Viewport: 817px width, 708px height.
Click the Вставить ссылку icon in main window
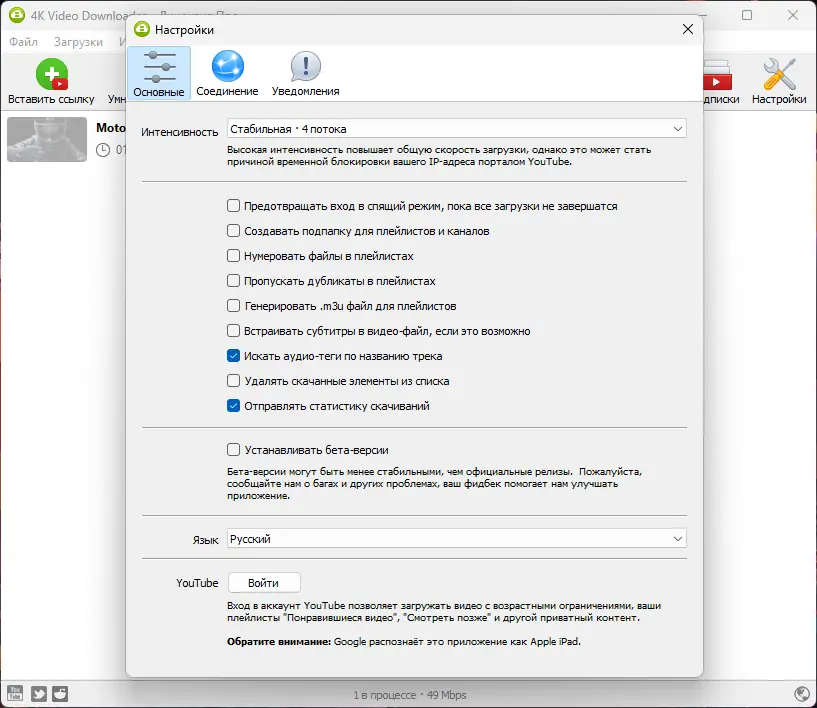(52, 74)
